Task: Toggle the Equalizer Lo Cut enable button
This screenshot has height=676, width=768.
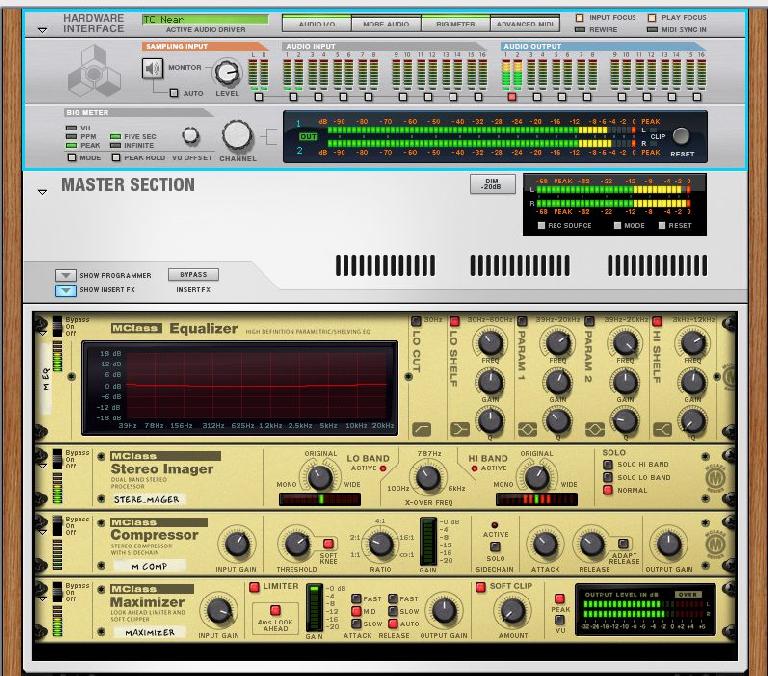Action: (x=416, y=321)
